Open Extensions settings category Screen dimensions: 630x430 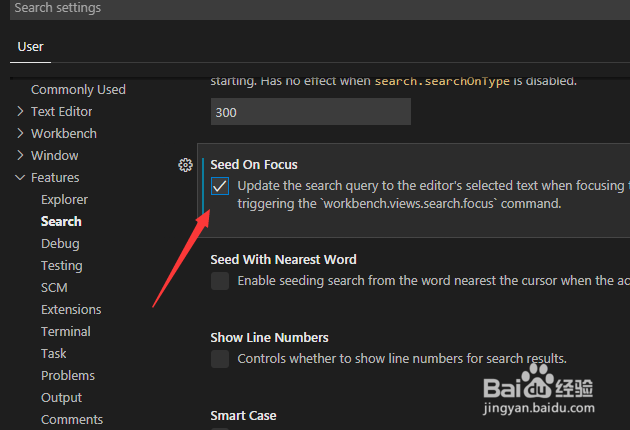(71, 310)
